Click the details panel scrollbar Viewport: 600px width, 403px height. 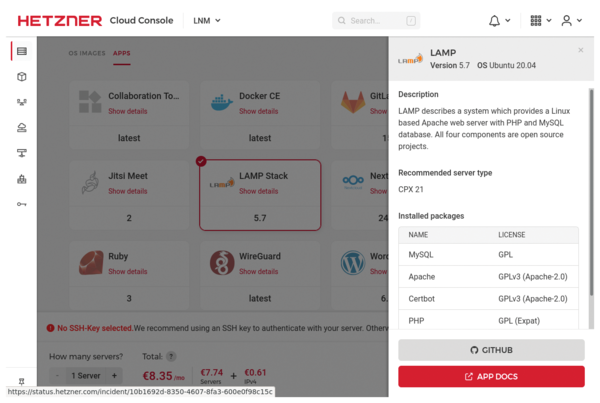click(591, 191)
